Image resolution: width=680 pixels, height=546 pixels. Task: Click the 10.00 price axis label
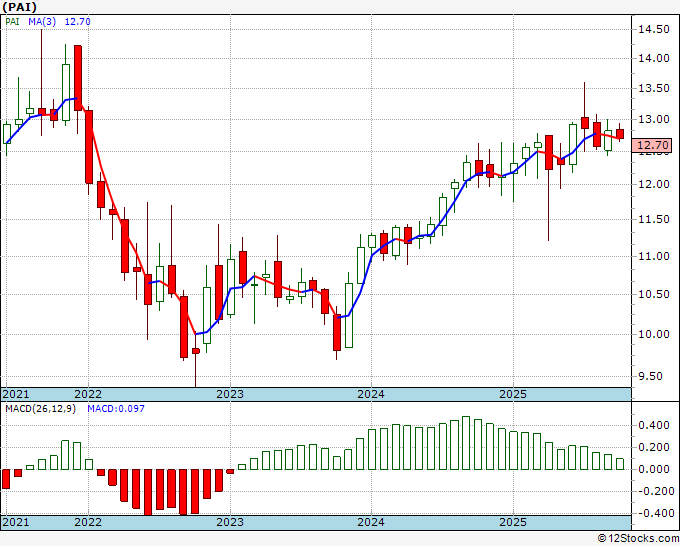coord(654,334)
